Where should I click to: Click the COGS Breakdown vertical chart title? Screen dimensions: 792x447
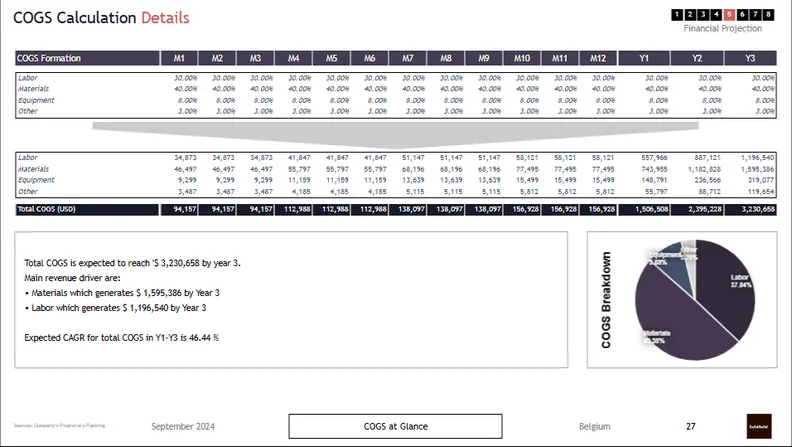point(606,300)
